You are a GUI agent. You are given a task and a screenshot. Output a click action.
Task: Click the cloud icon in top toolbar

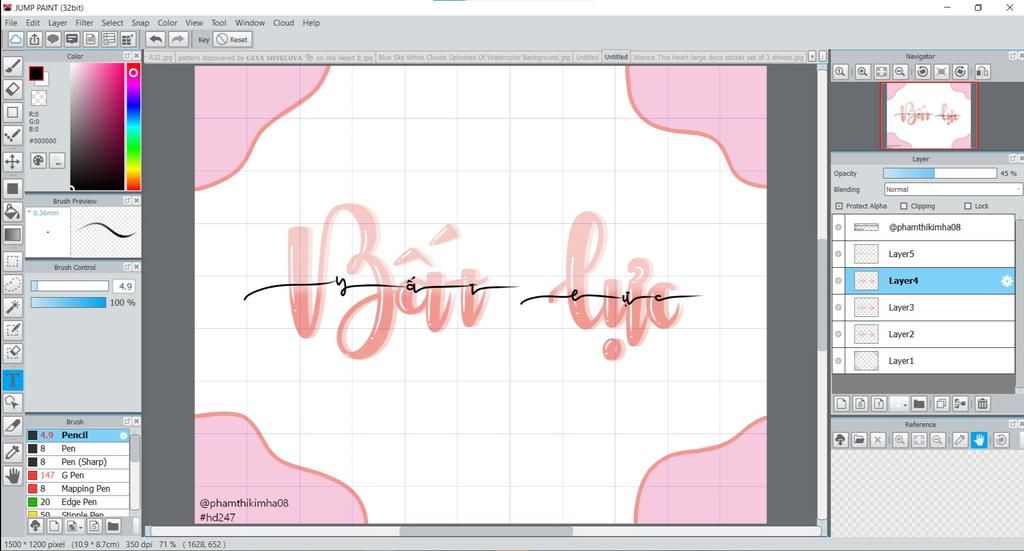[x=15, y=39]
